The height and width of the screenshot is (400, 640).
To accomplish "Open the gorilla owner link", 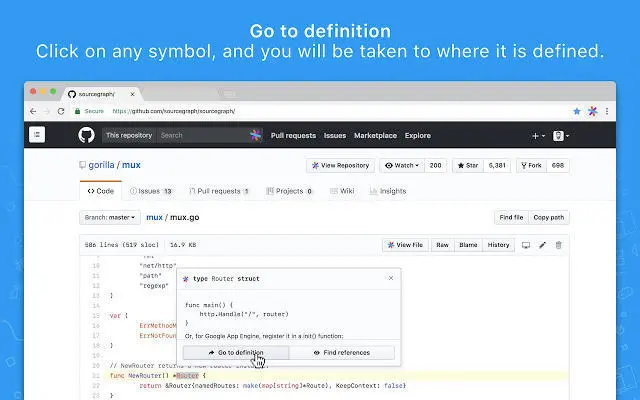I will click(x=101, y=165).
